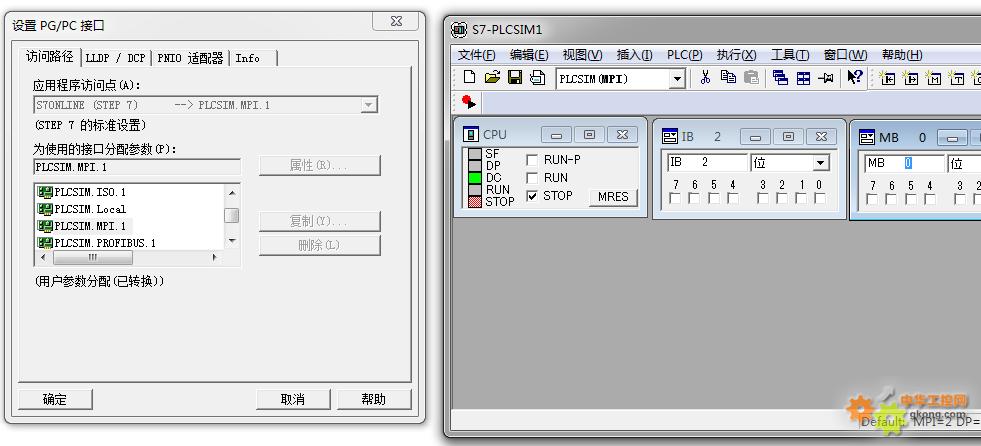Open the PLC(P) menu
The width and height of the screenshot is (981, 446).
tap(684, 55)
